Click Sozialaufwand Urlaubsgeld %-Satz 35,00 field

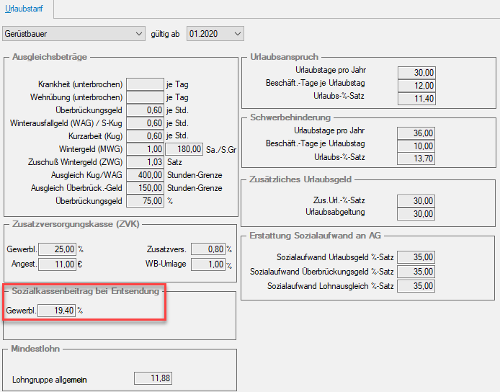416,257
